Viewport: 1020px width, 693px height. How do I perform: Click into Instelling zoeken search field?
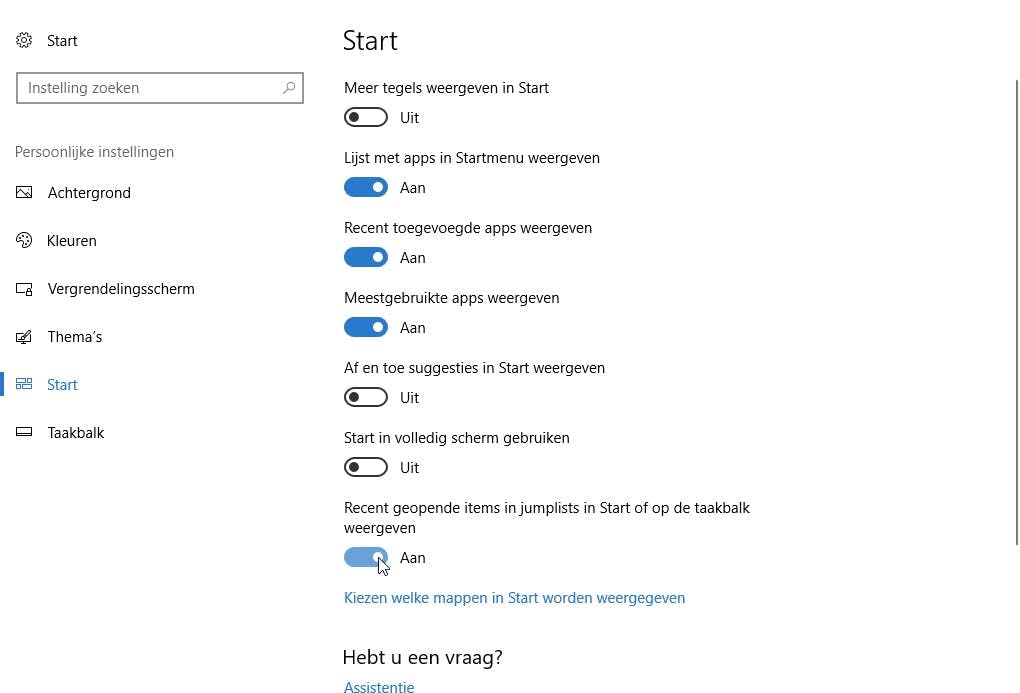click(x=150, y=88)
